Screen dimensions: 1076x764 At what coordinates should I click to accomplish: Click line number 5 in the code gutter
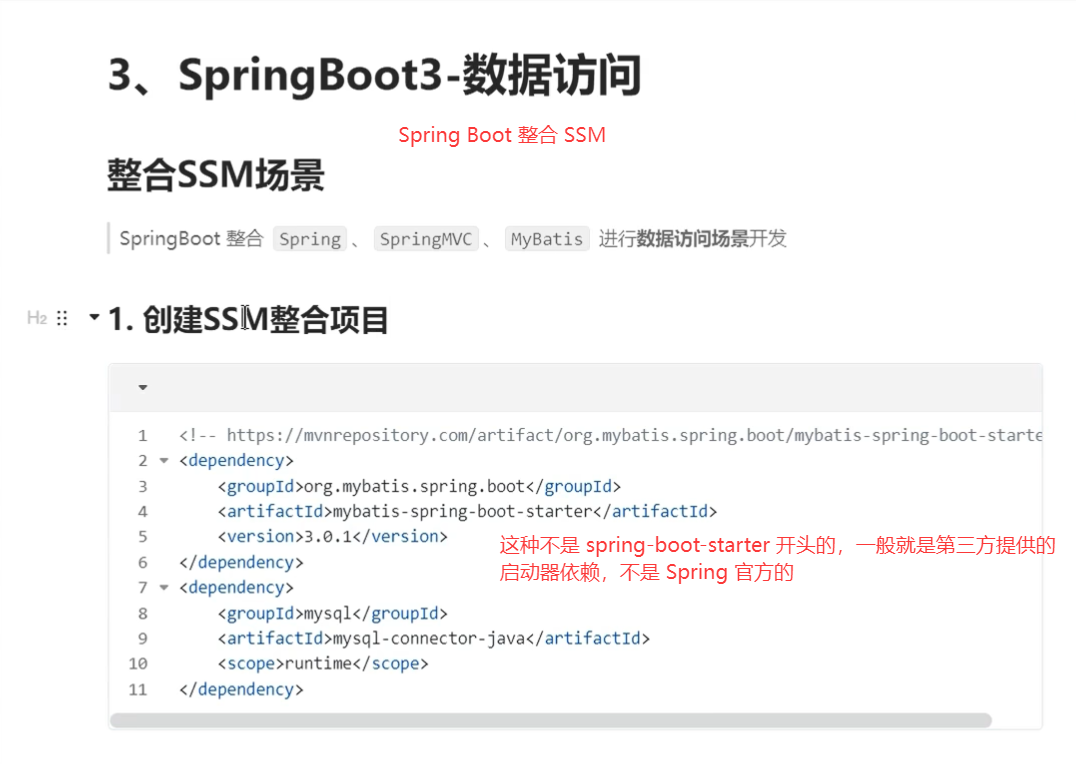142,537
